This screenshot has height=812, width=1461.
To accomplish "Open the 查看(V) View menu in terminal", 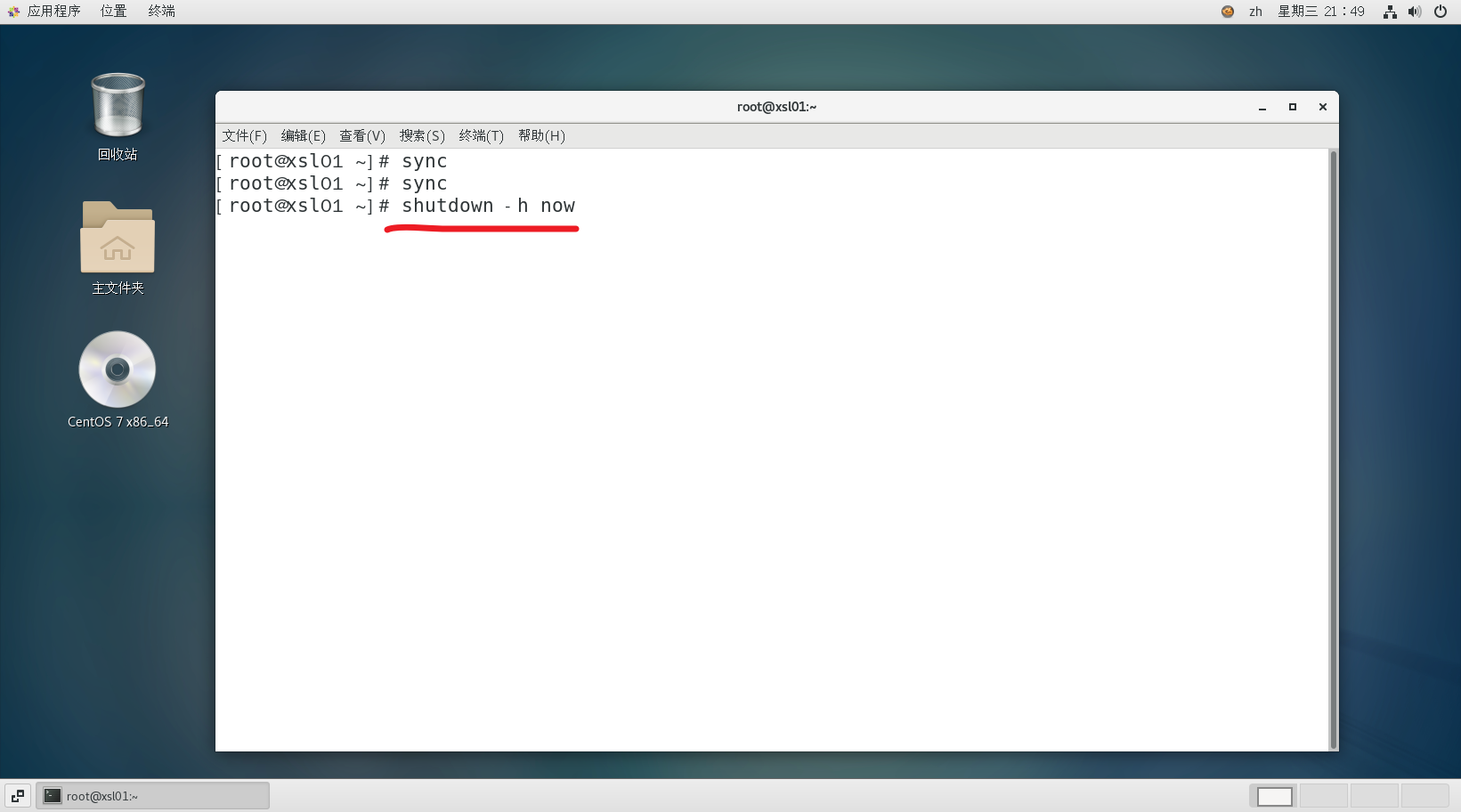I will tap(362, 136).
